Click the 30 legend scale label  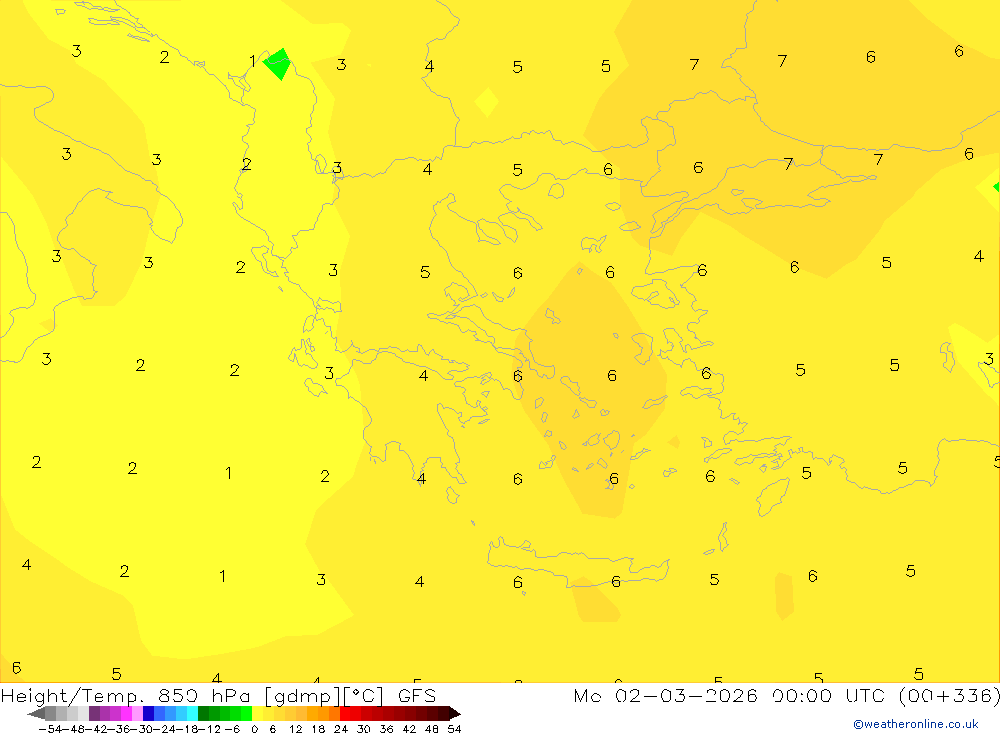tap(364, 729)
